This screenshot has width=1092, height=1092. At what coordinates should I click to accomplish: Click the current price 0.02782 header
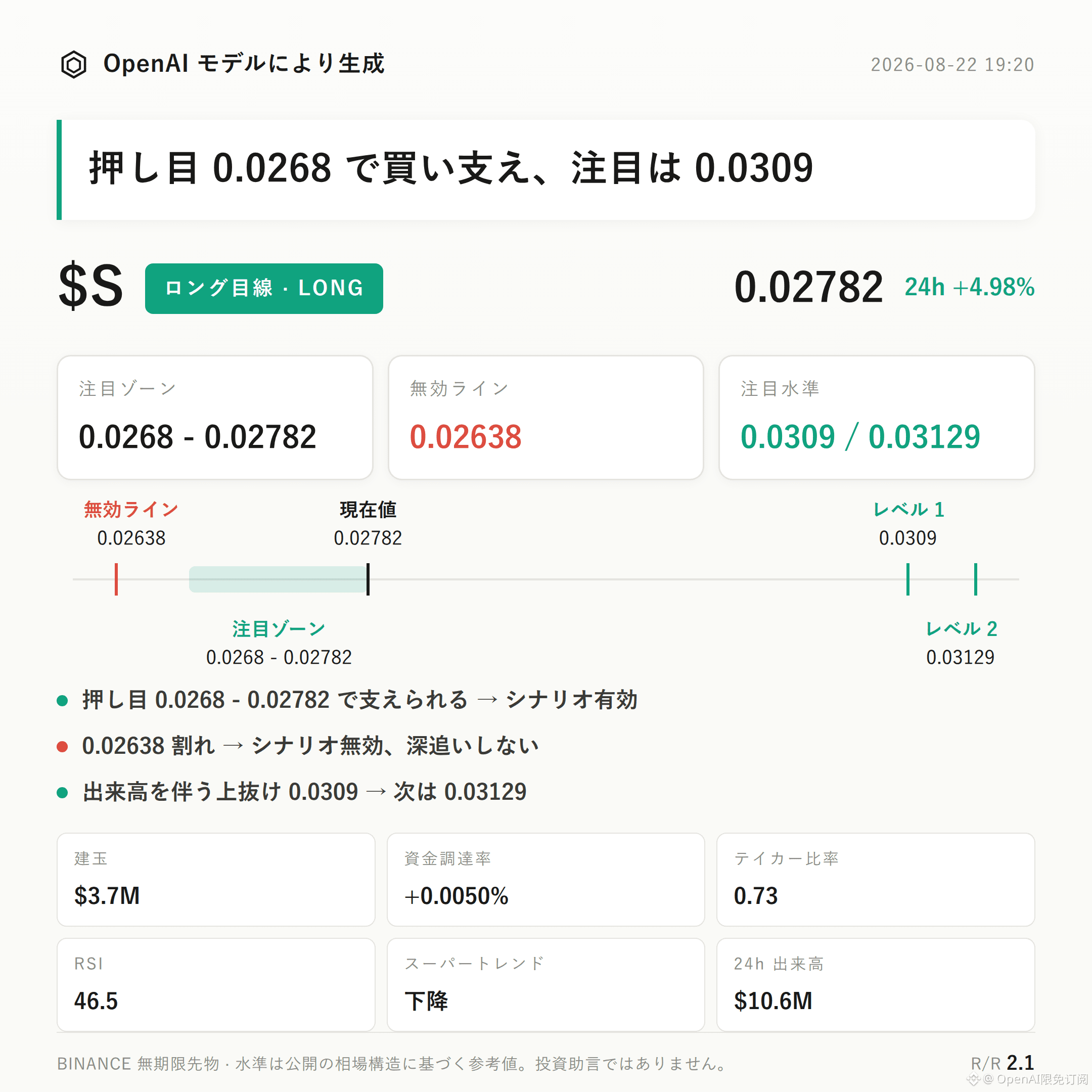pos(808,287)
